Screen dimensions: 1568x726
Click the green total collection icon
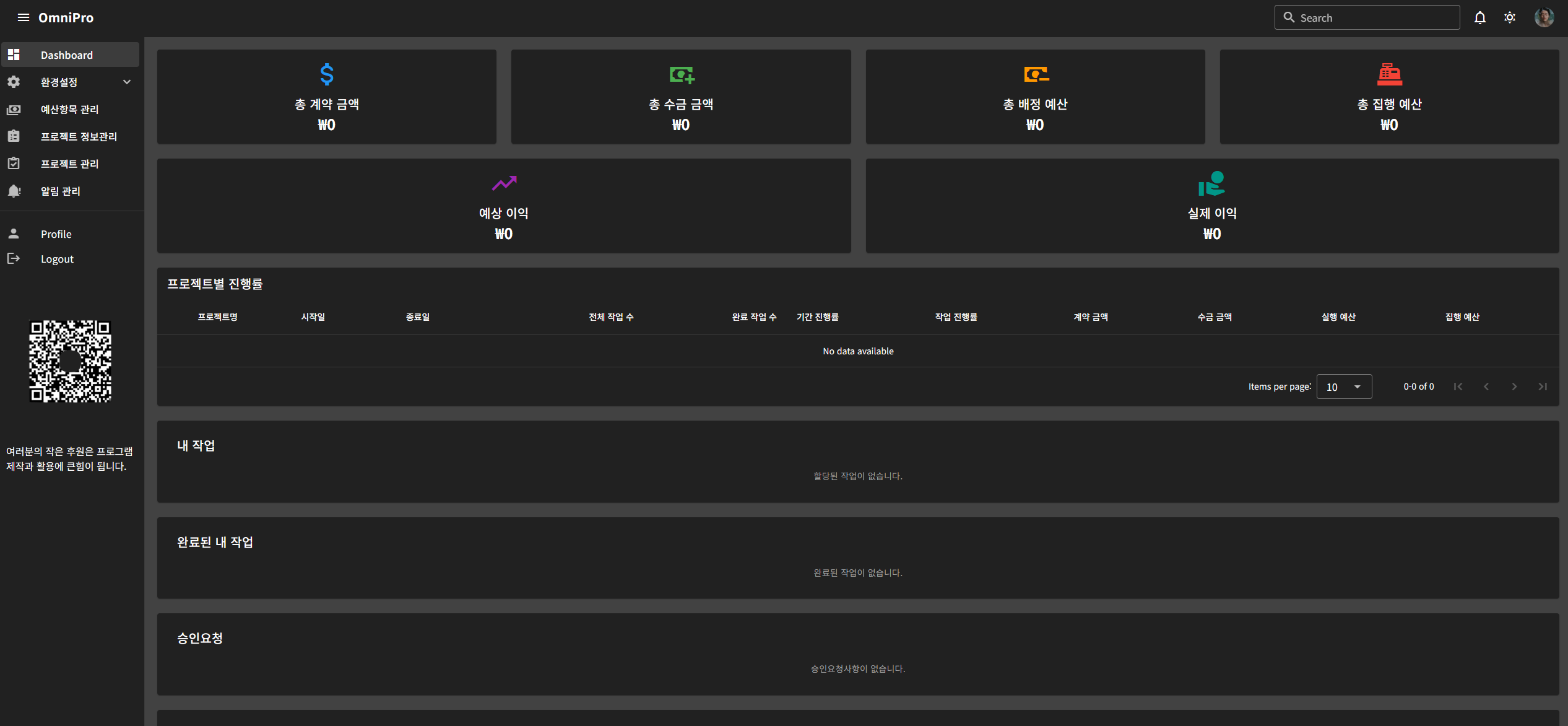click(x=681, y=74)
